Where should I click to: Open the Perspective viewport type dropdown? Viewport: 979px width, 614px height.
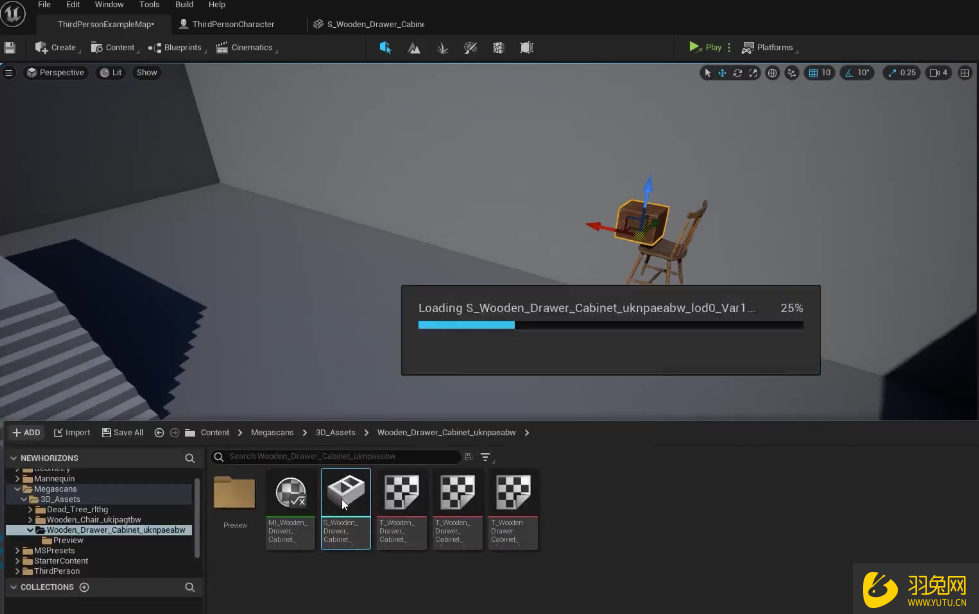coord(55,72)
